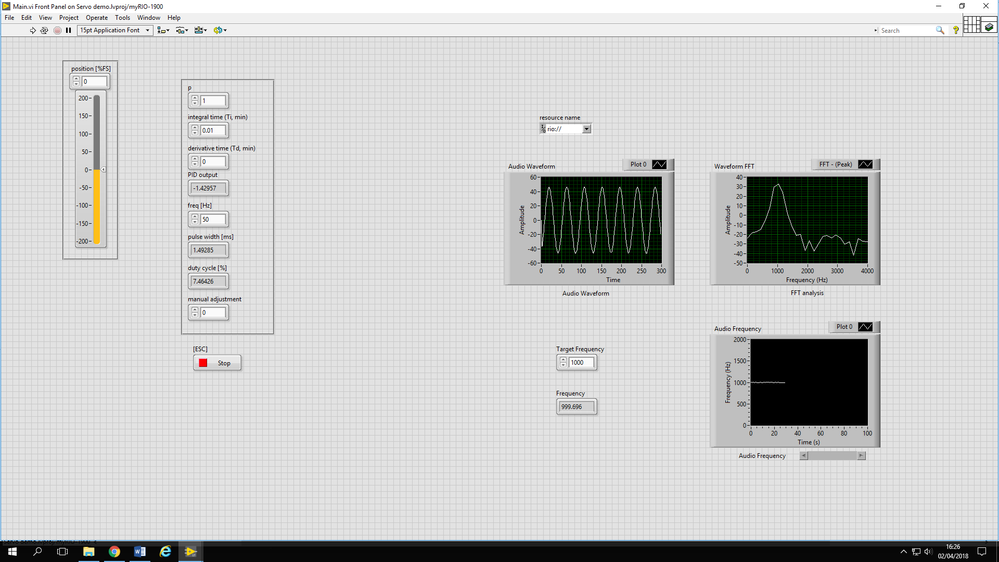Click the Frequency indicator showing 999.696
This screenshot has width=999, height=562.
[576, 407]
